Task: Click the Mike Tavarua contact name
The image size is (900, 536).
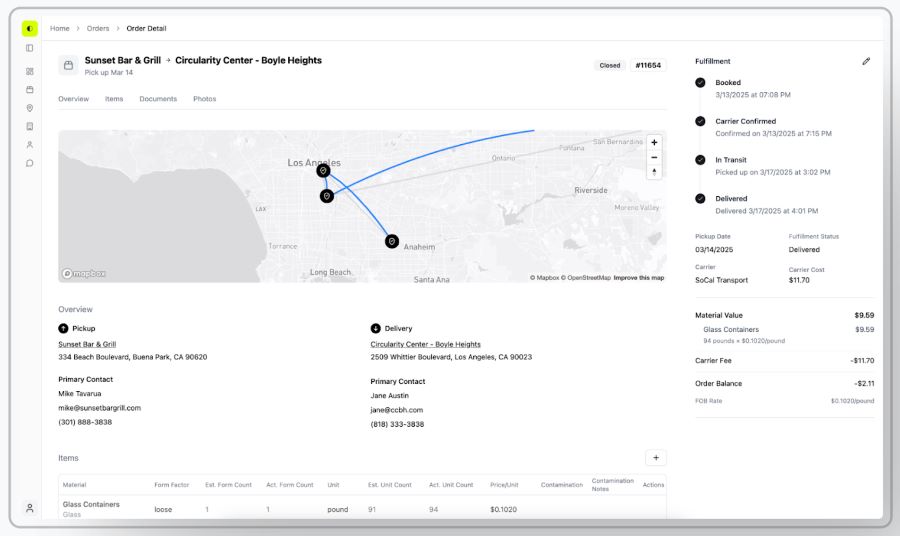Action: point(80,394)
